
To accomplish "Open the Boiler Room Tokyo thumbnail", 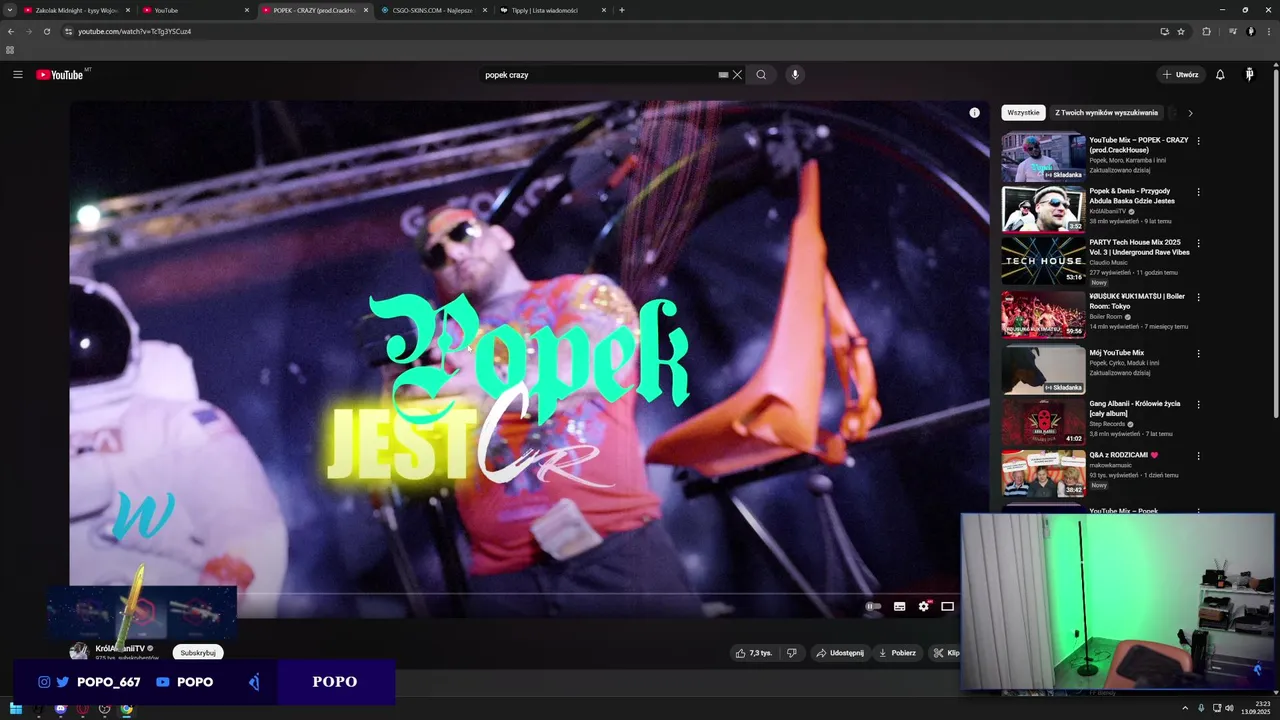I will pyautogui.click(x=1043, y=314).
